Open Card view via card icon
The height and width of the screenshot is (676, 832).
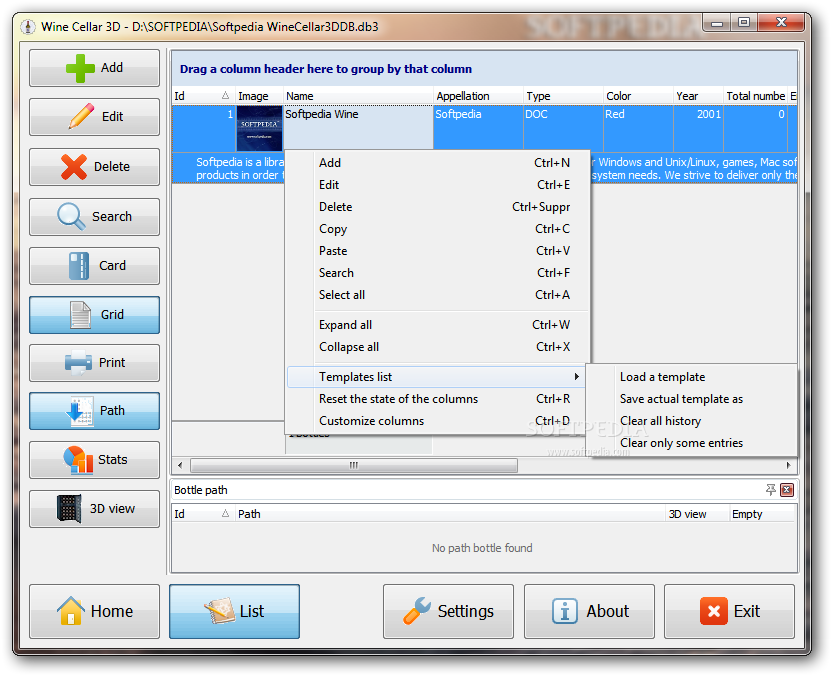point(79,265)
